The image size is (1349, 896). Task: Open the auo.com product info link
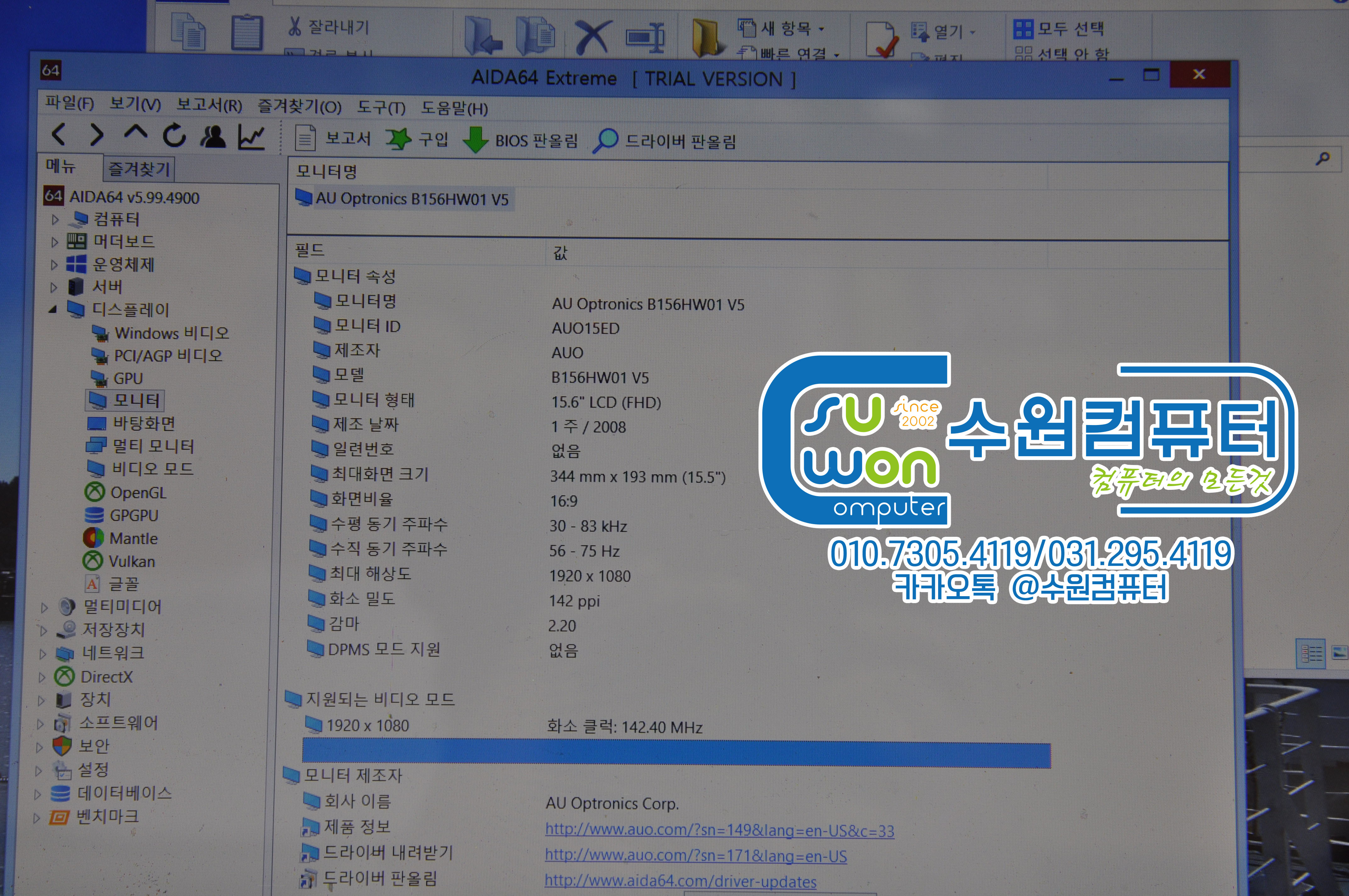click(x=719, y=830)
